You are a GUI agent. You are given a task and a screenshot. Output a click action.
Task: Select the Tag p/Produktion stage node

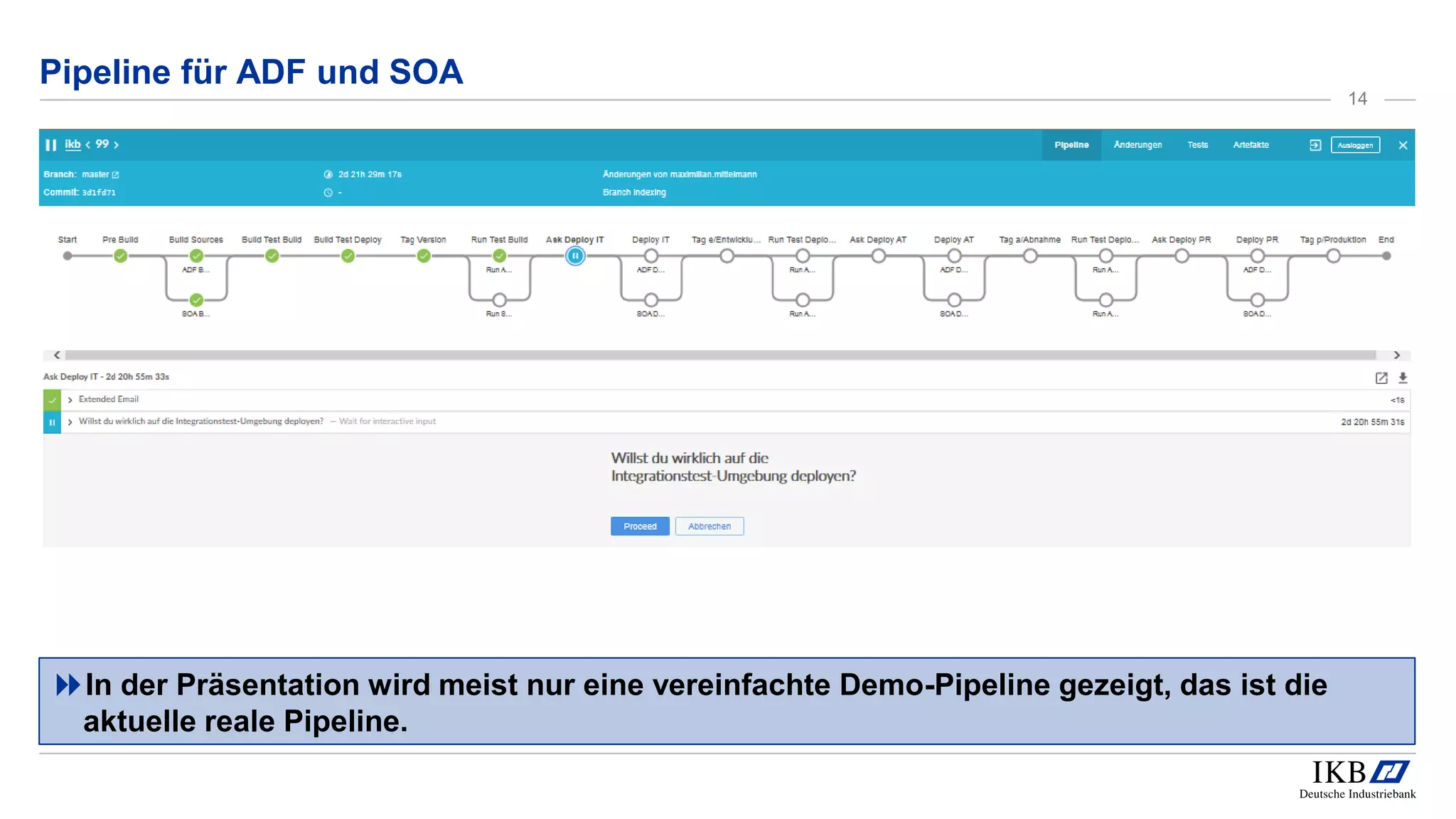[x=1334, y=256]
